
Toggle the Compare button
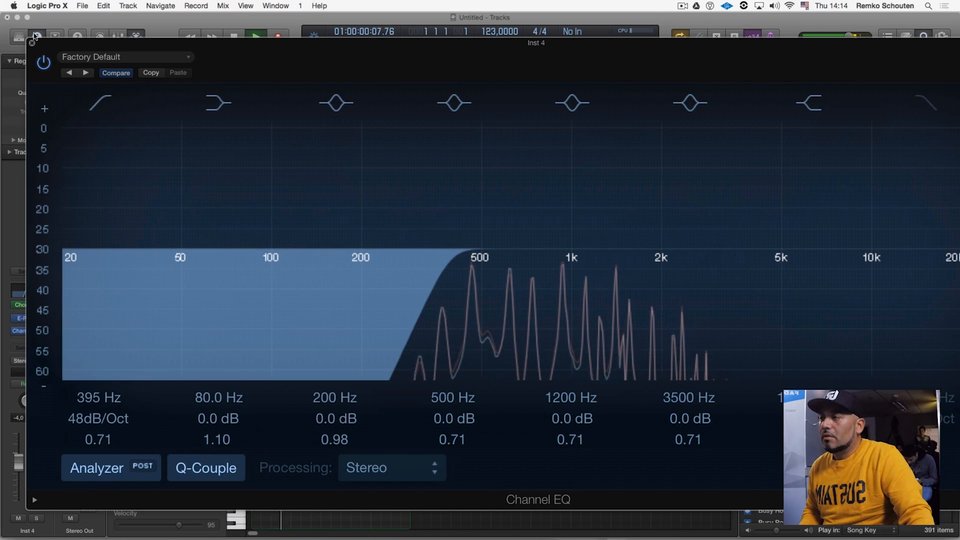tap(116, 73)
